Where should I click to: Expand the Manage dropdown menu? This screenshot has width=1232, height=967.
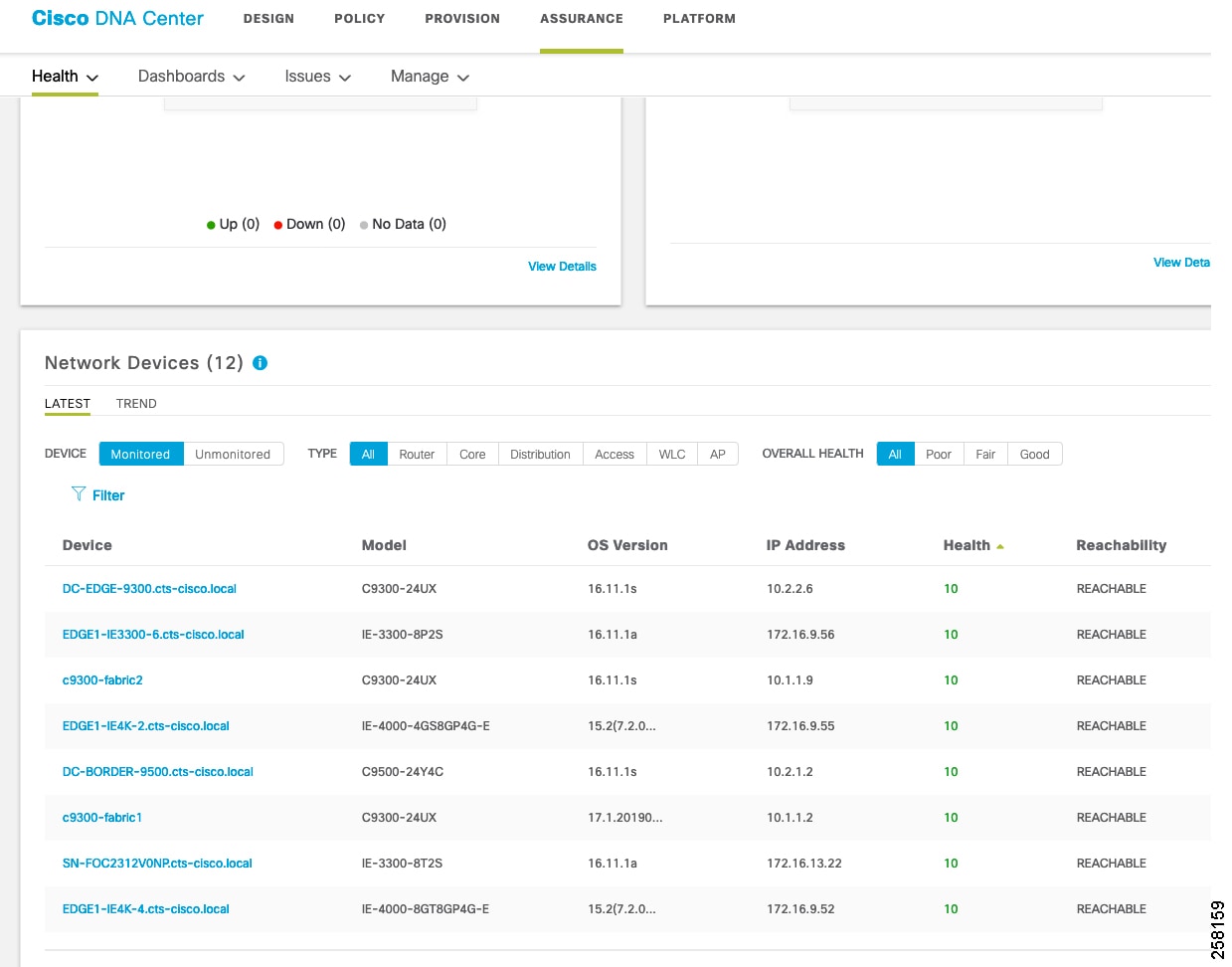430,77
